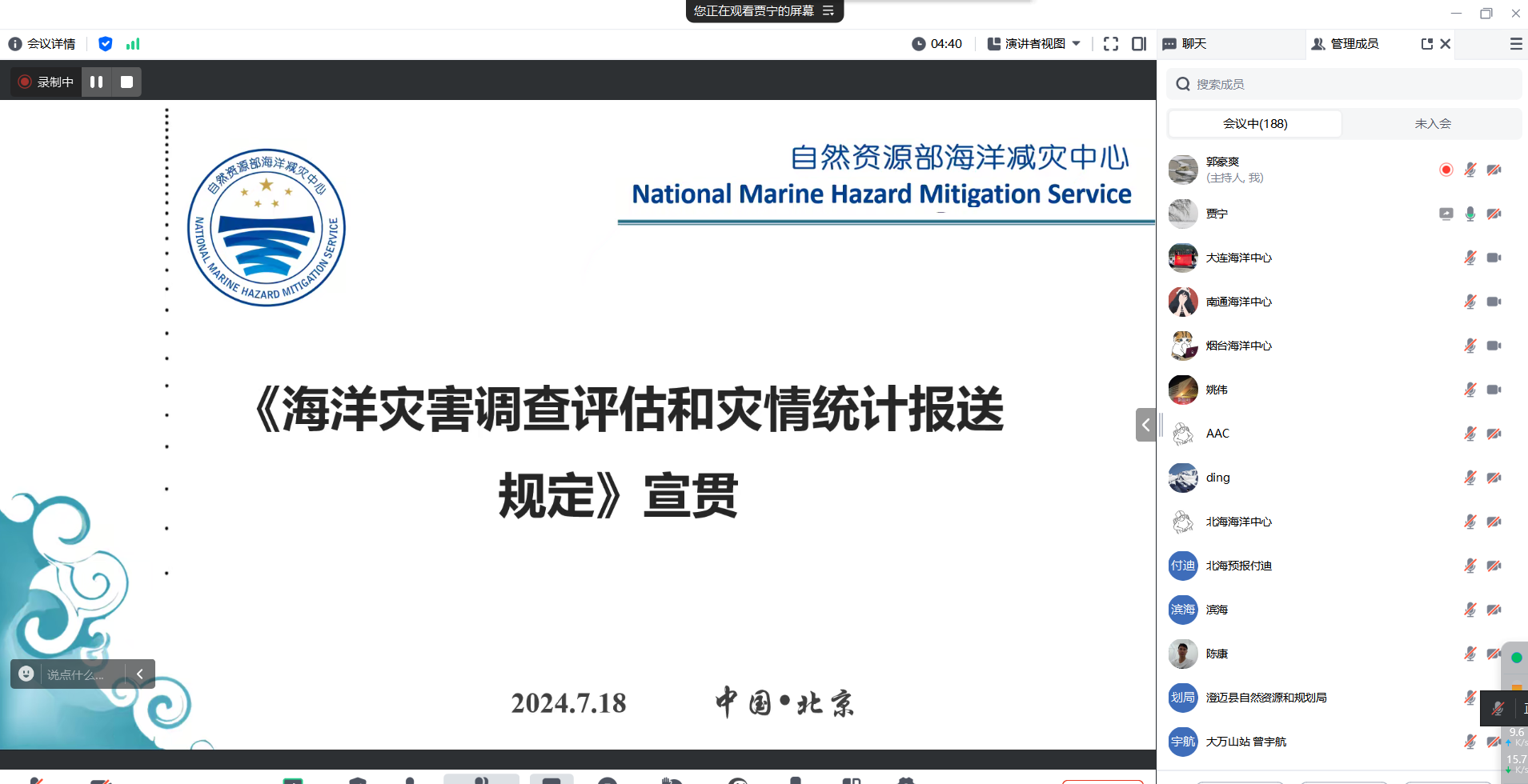Open the hamburger menu at top right
The image size is (1528, 784).
tap(1516, 44)
